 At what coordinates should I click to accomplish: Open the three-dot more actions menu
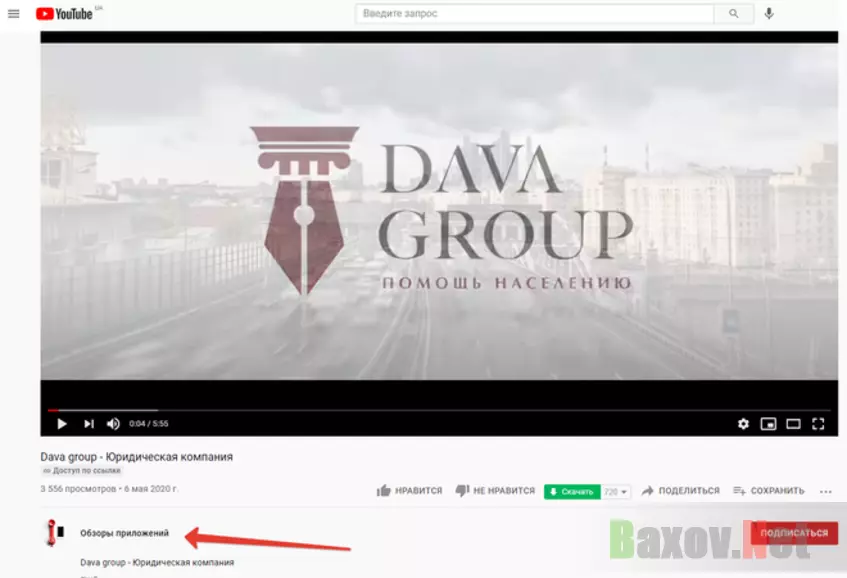(x=826, y=491)
